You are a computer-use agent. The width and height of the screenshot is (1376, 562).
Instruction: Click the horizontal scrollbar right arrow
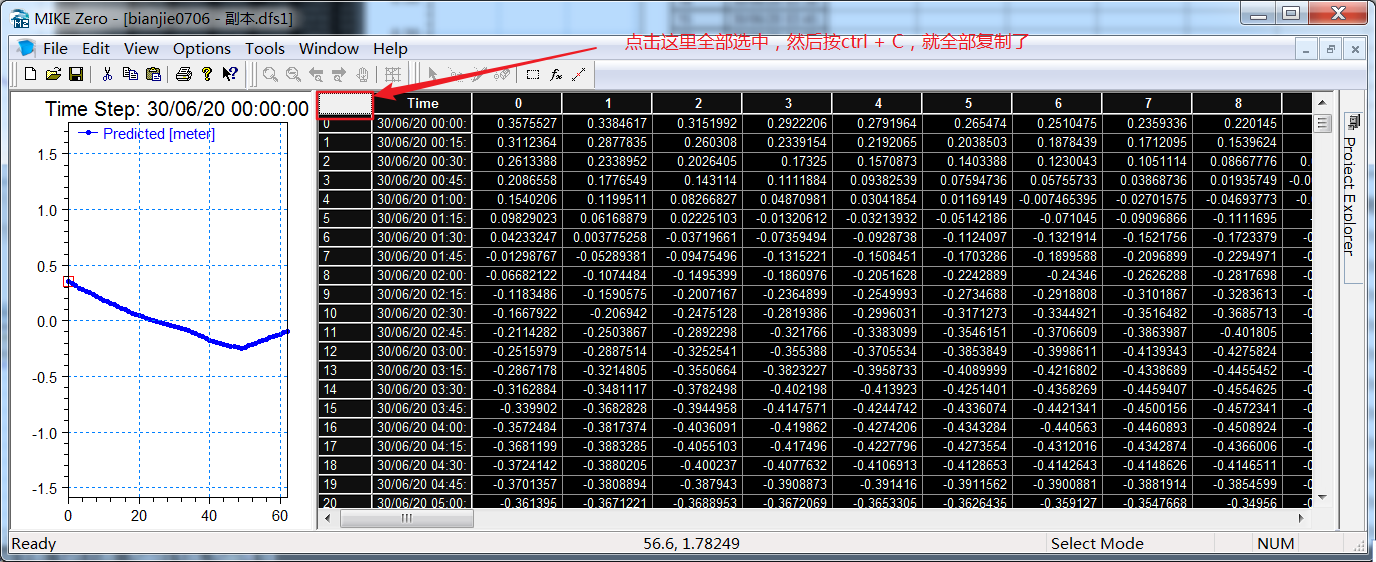(1302, 518)
